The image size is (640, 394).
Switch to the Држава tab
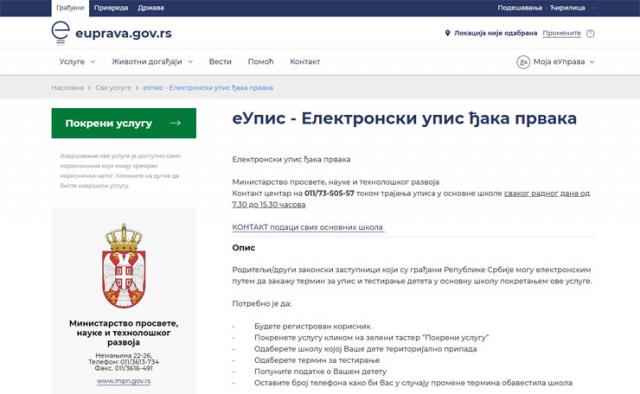pos(151,8)
